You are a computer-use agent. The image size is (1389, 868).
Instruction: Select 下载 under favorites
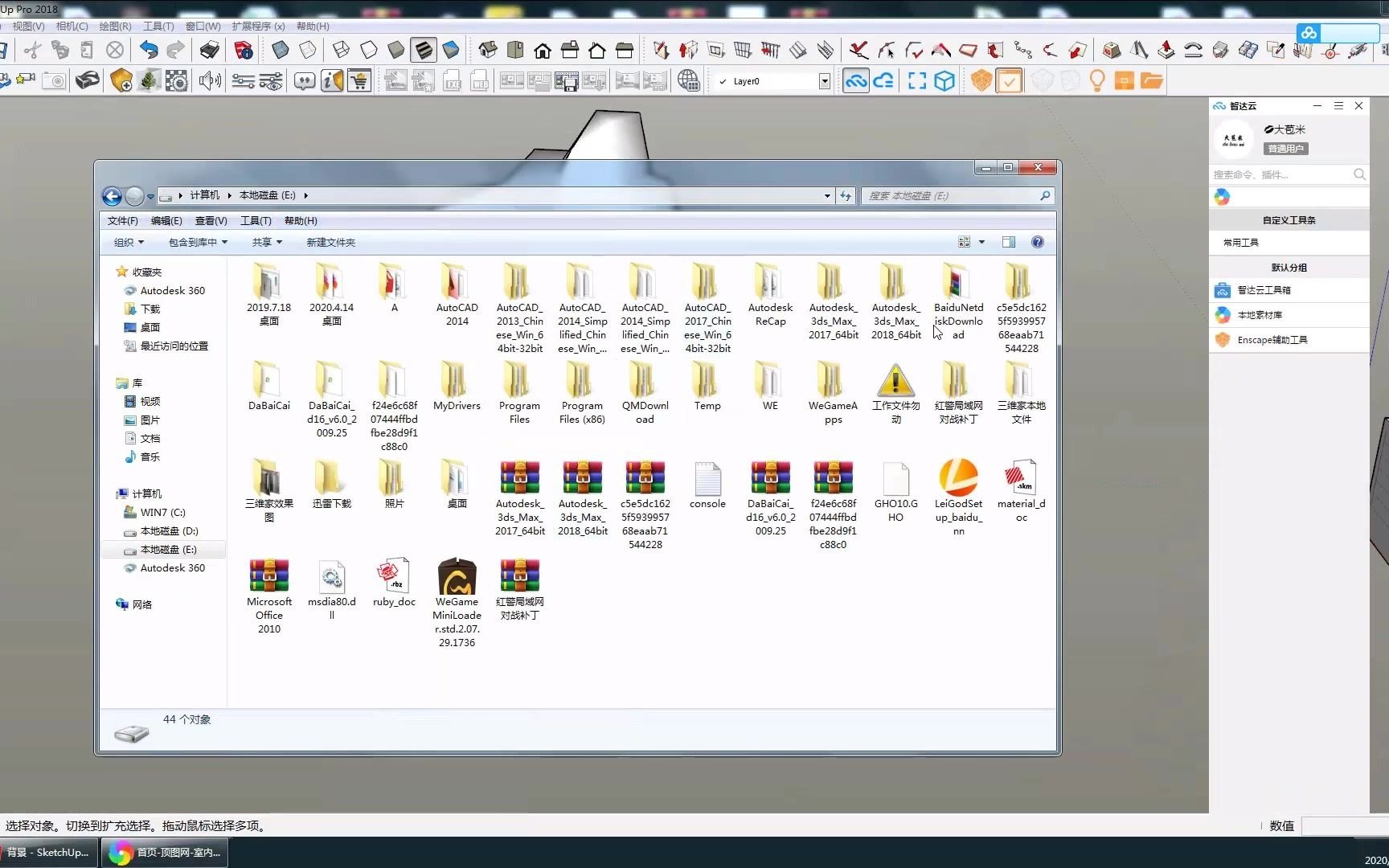point(150,309)
